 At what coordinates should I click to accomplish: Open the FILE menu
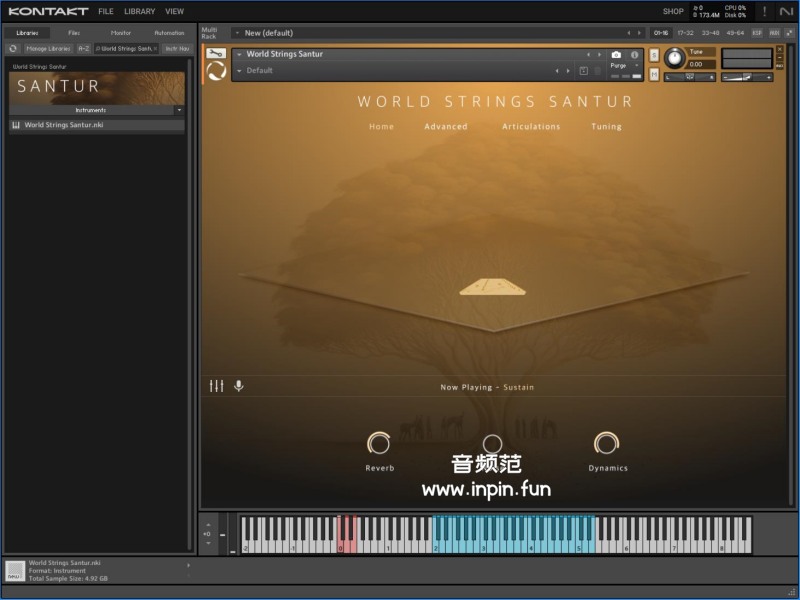click(x=105, y=12)
